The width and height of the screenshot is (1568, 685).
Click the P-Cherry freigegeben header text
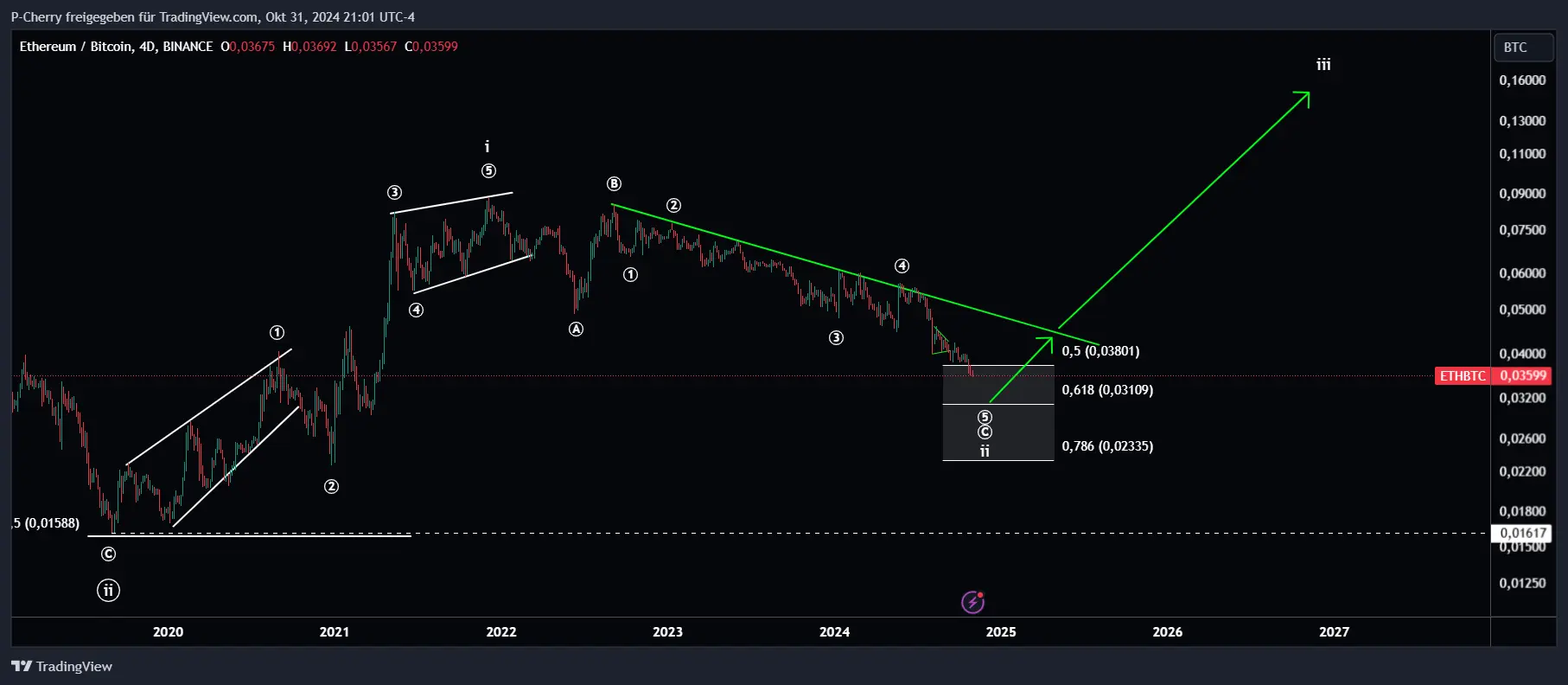(x=213, y=16)
